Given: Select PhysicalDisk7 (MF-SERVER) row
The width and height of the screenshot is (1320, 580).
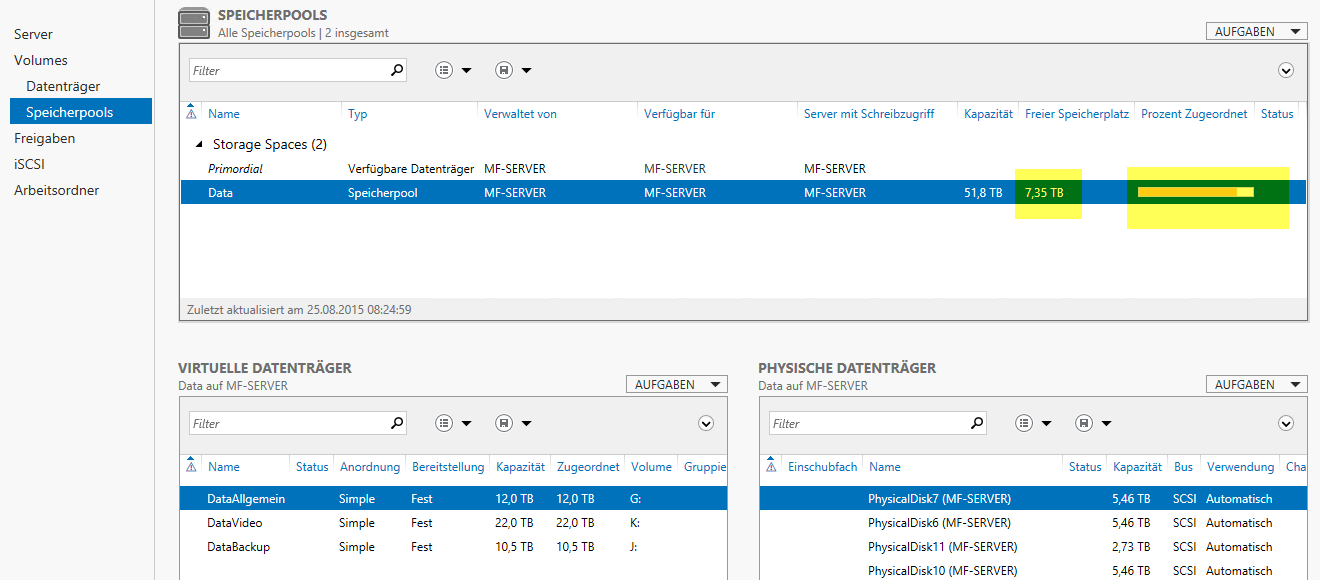Looking at the screenshot, I should coord(1033,498).
